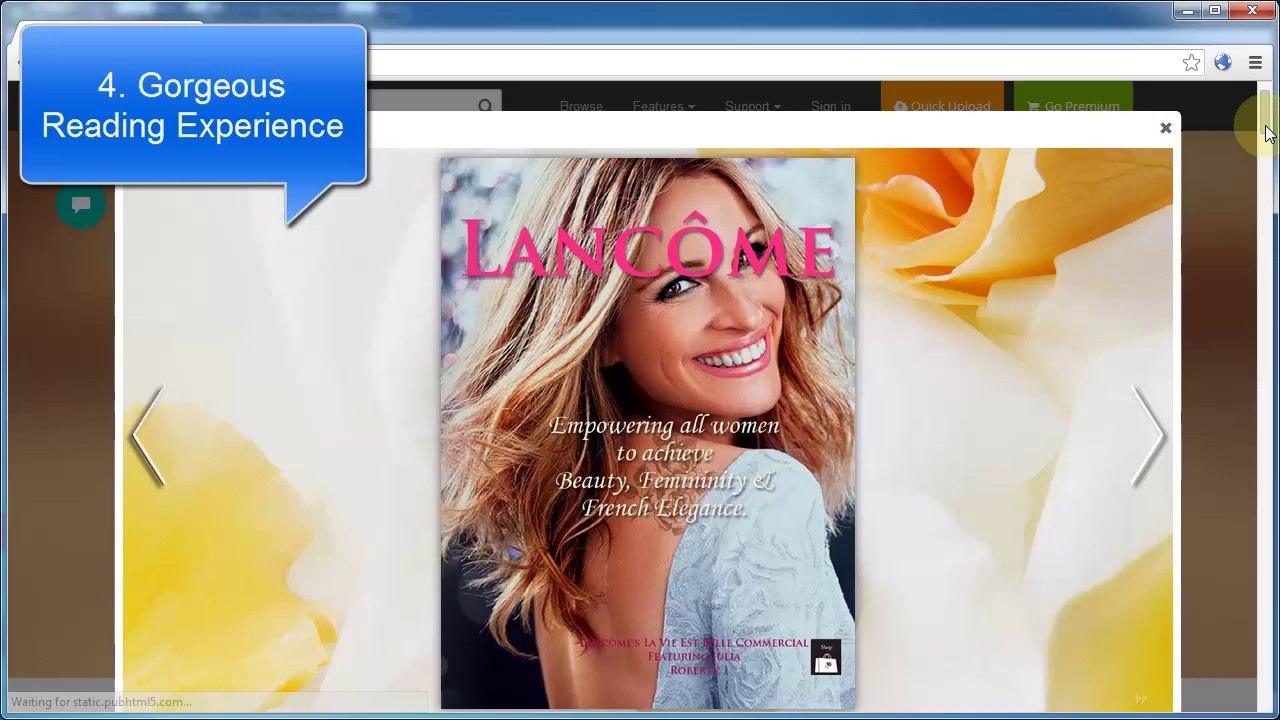Click the search magnifier icon
1280x720 pixels.
pyautogui.click(x=485, y=105)
